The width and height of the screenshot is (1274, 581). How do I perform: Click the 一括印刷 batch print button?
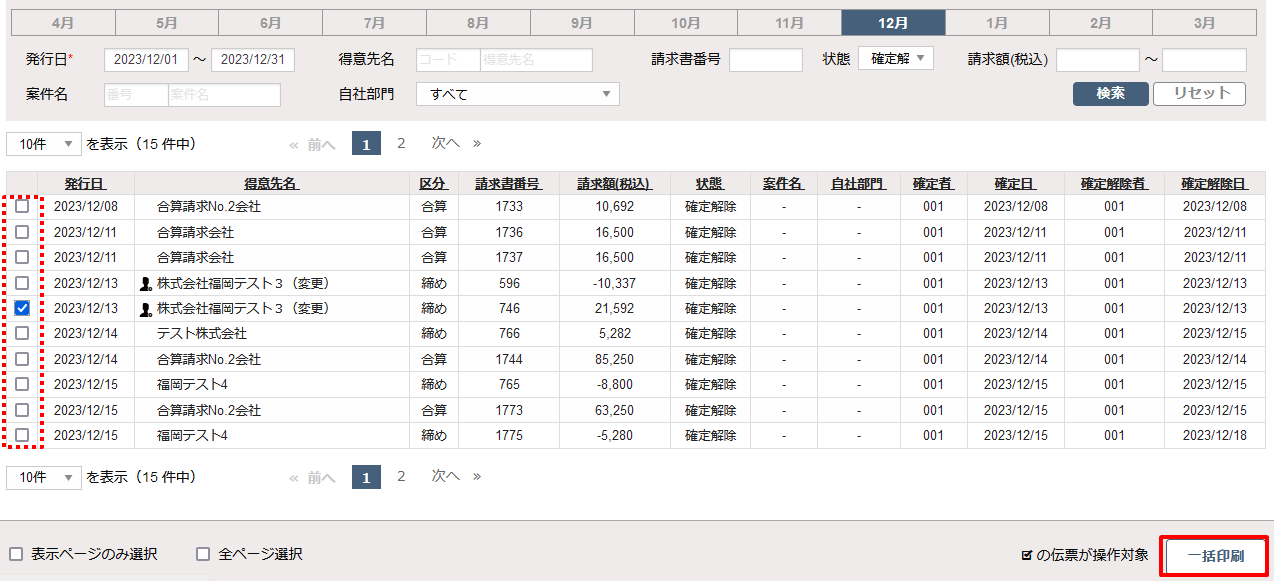pyautogui.click(x=1215, y=556)
